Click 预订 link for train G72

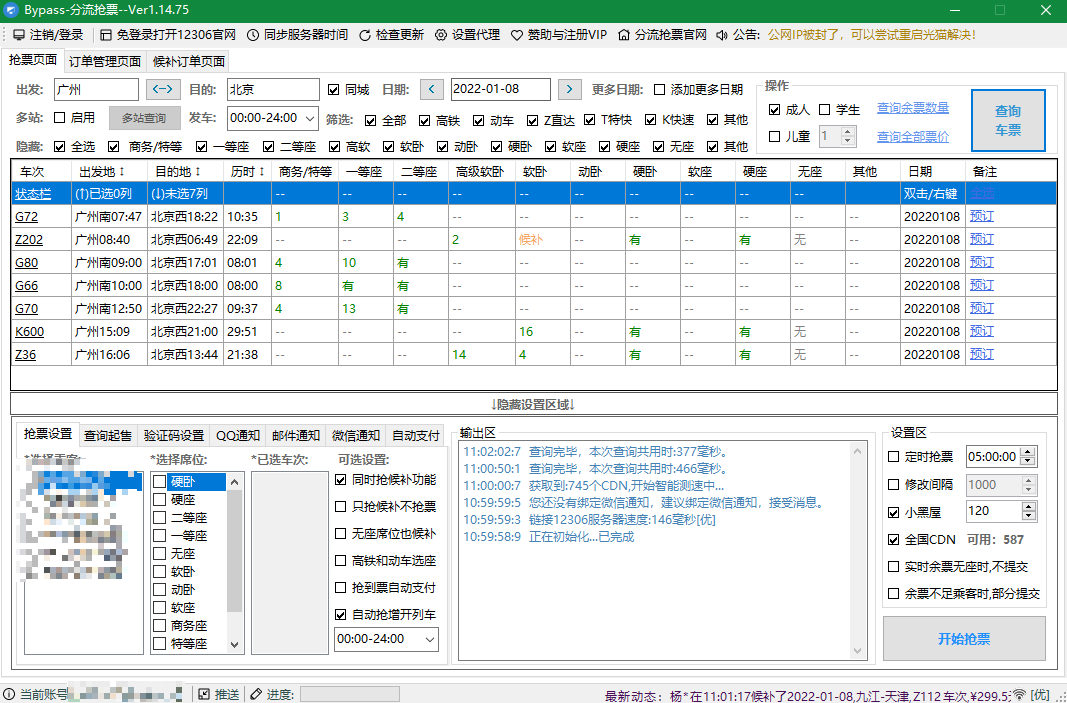tap(981, 216)
